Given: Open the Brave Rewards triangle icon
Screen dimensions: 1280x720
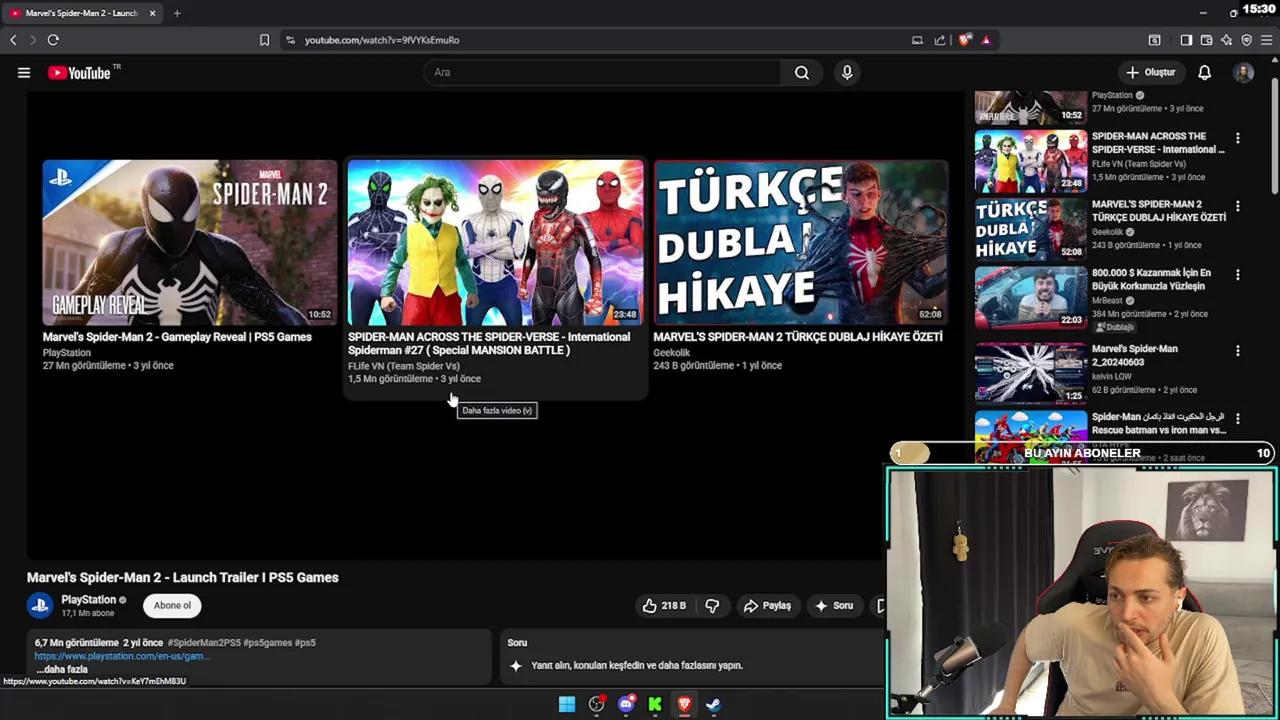Looking at the screenshot, I should click(986, 40).
